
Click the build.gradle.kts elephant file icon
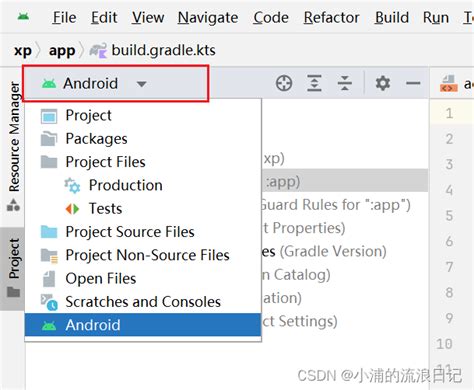[98, 51]
